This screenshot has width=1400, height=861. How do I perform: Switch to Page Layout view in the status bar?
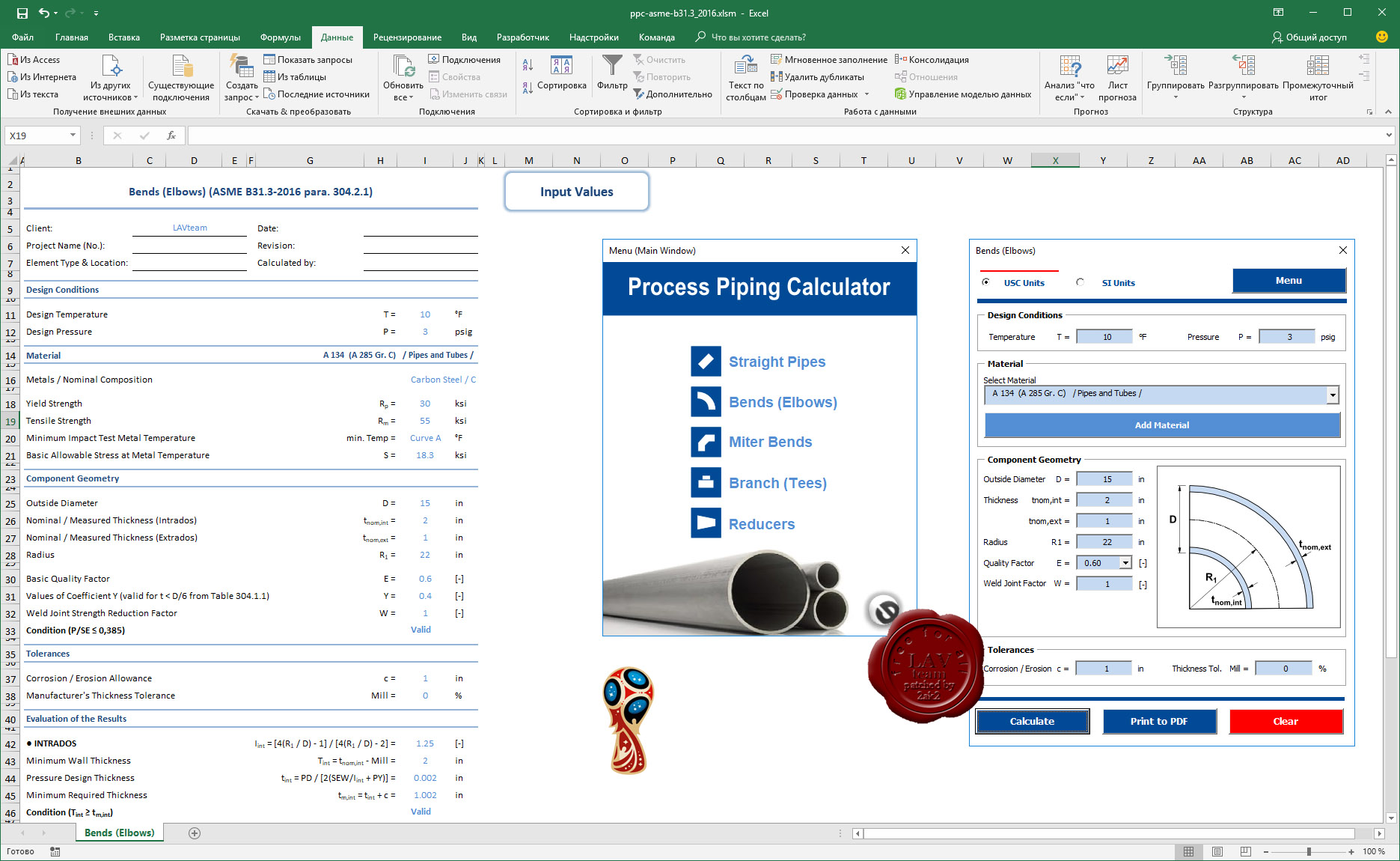pyautogui.click(x=1217, y=851)
